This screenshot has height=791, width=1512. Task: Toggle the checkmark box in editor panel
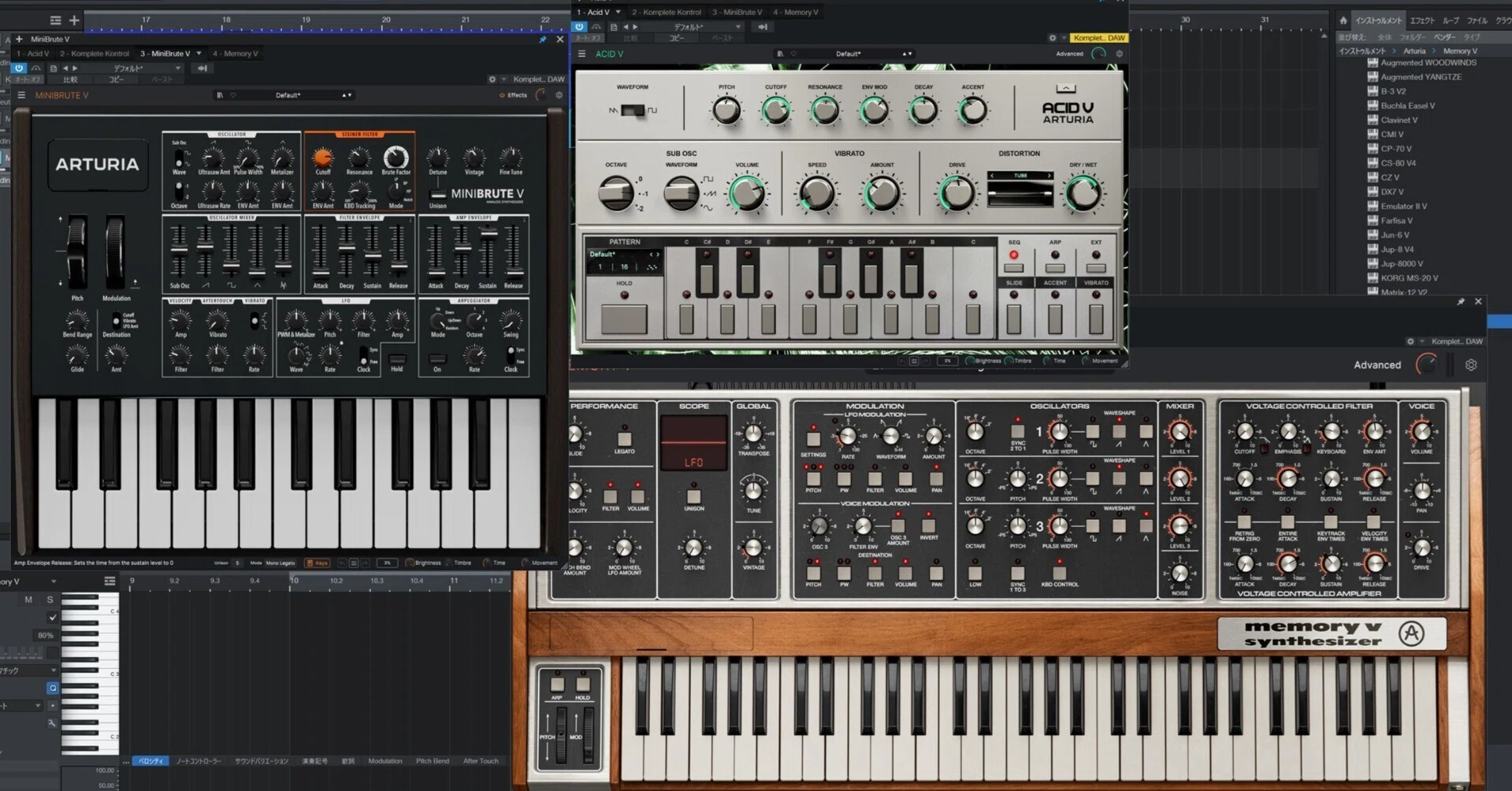point(53,618)
